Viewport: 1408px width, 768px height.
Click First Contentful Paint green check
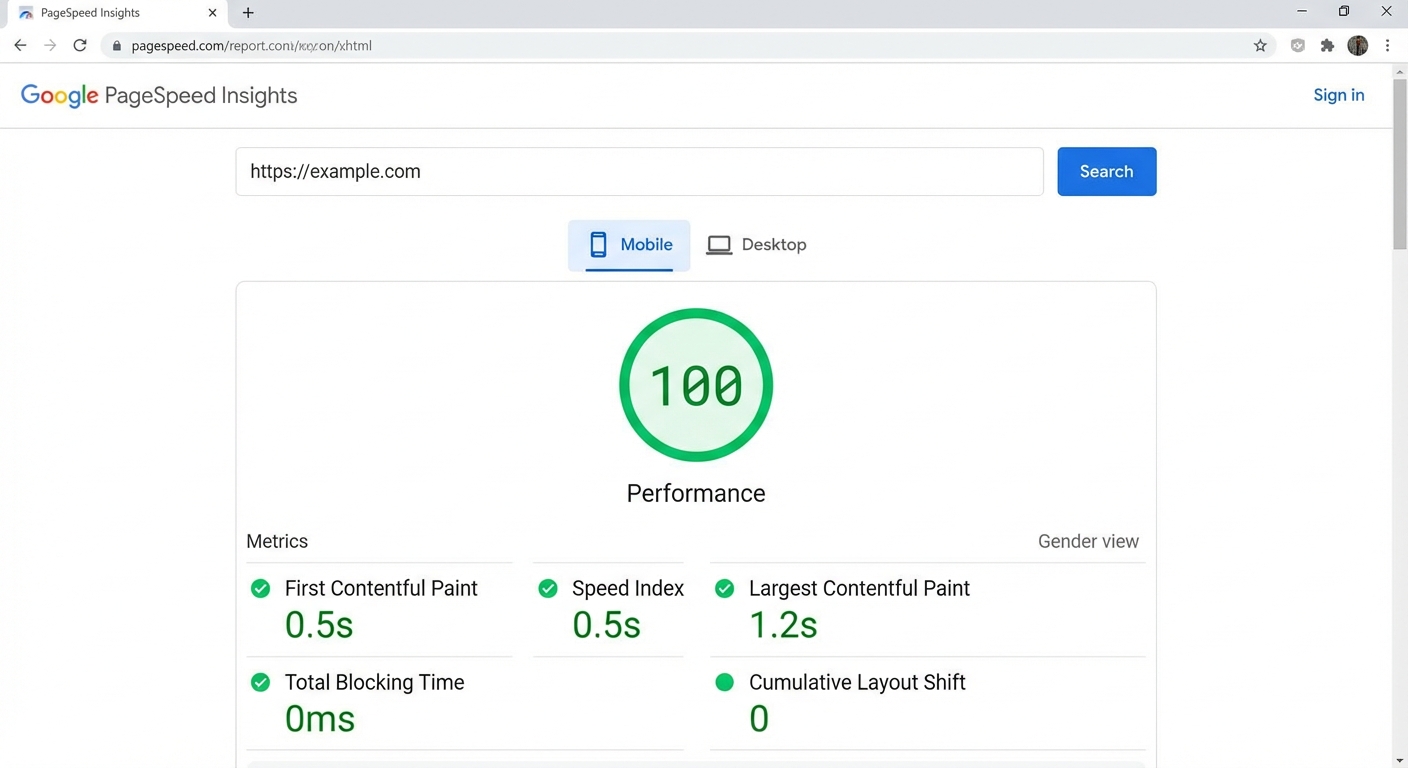tap(260, 588)
